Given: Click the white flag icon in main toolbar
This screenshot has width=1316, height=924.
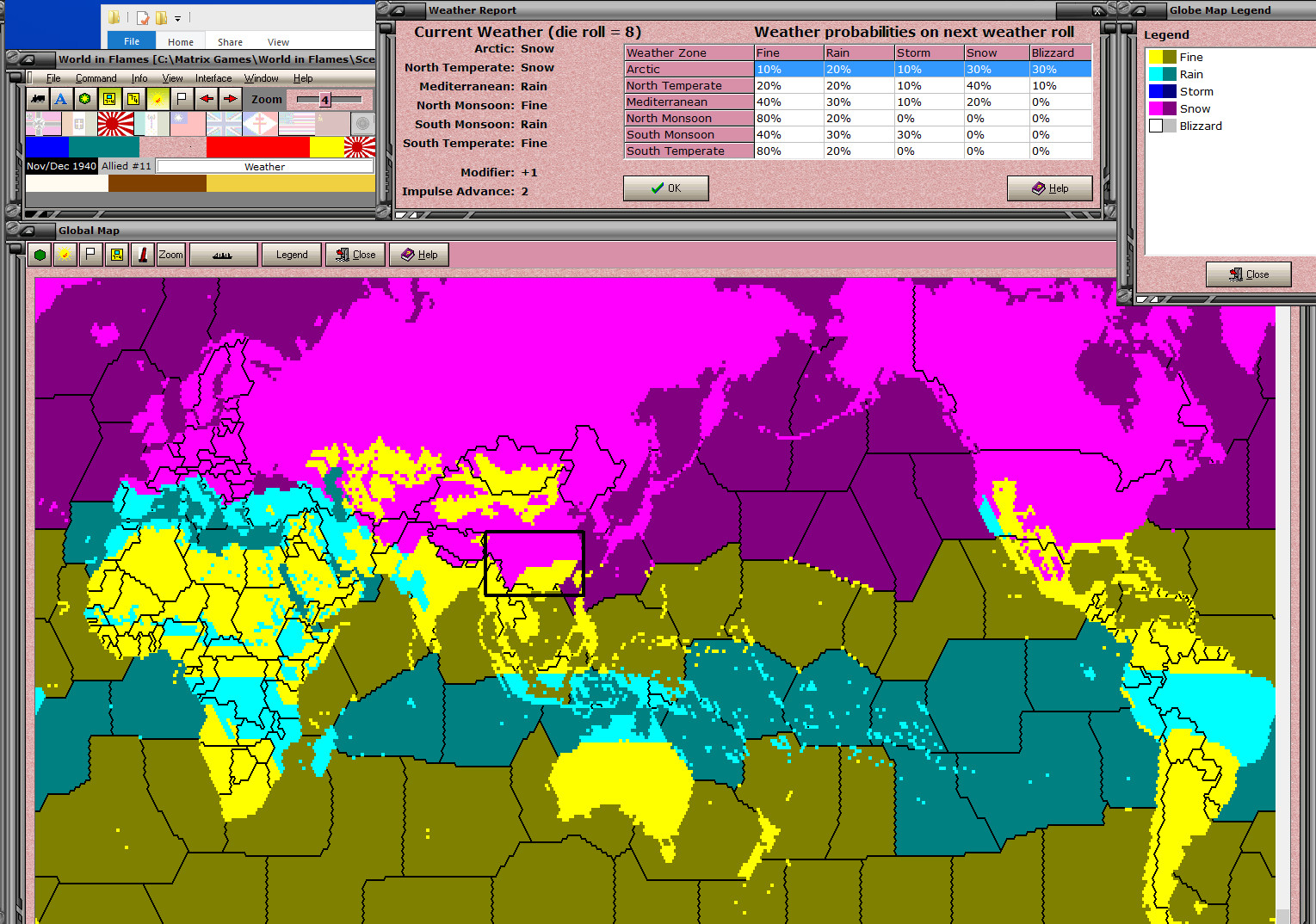Looking at the screenshot, I should point(182,99).
